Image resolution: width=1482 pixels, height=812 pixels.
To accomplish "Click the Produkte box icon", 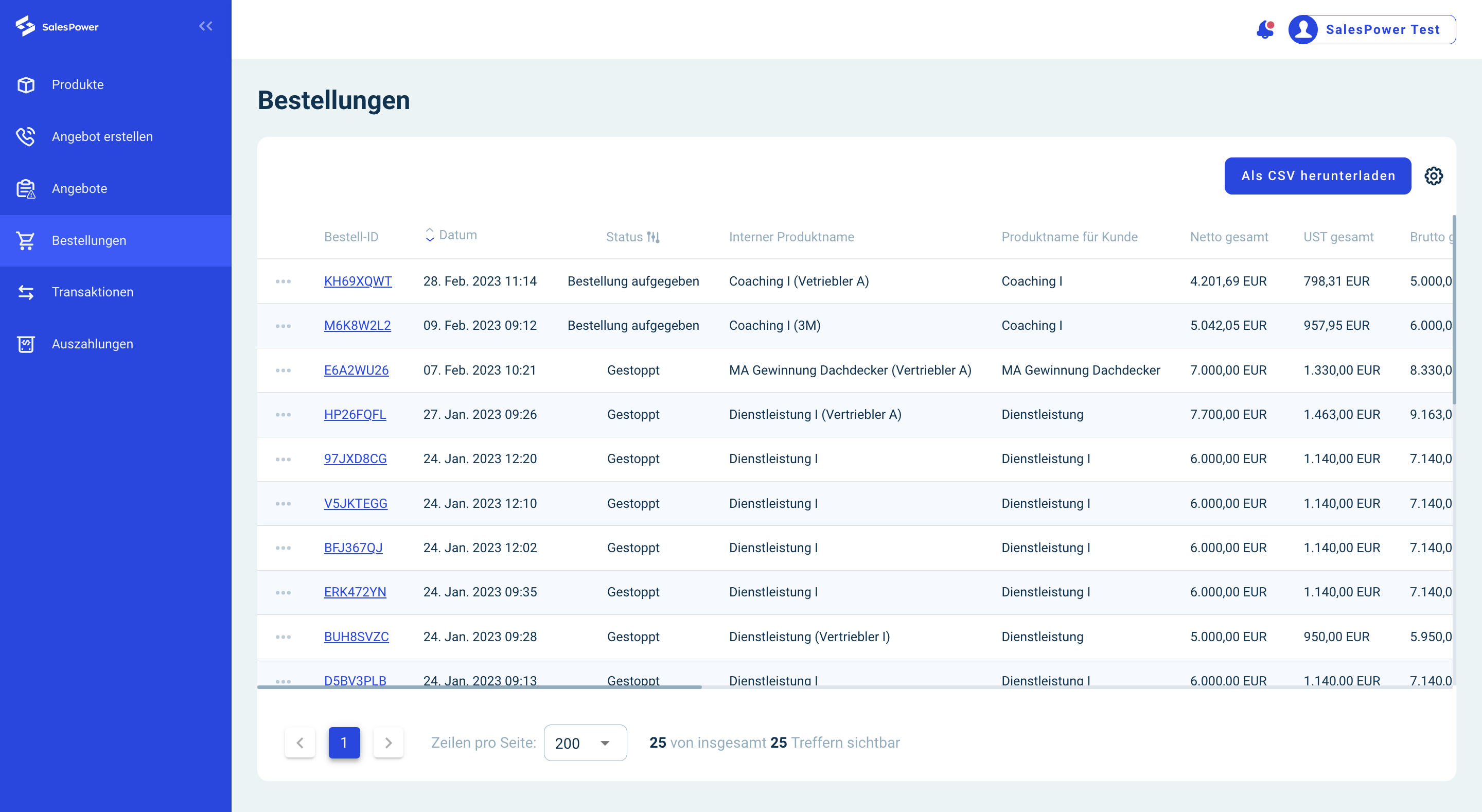I will (26, 84).
